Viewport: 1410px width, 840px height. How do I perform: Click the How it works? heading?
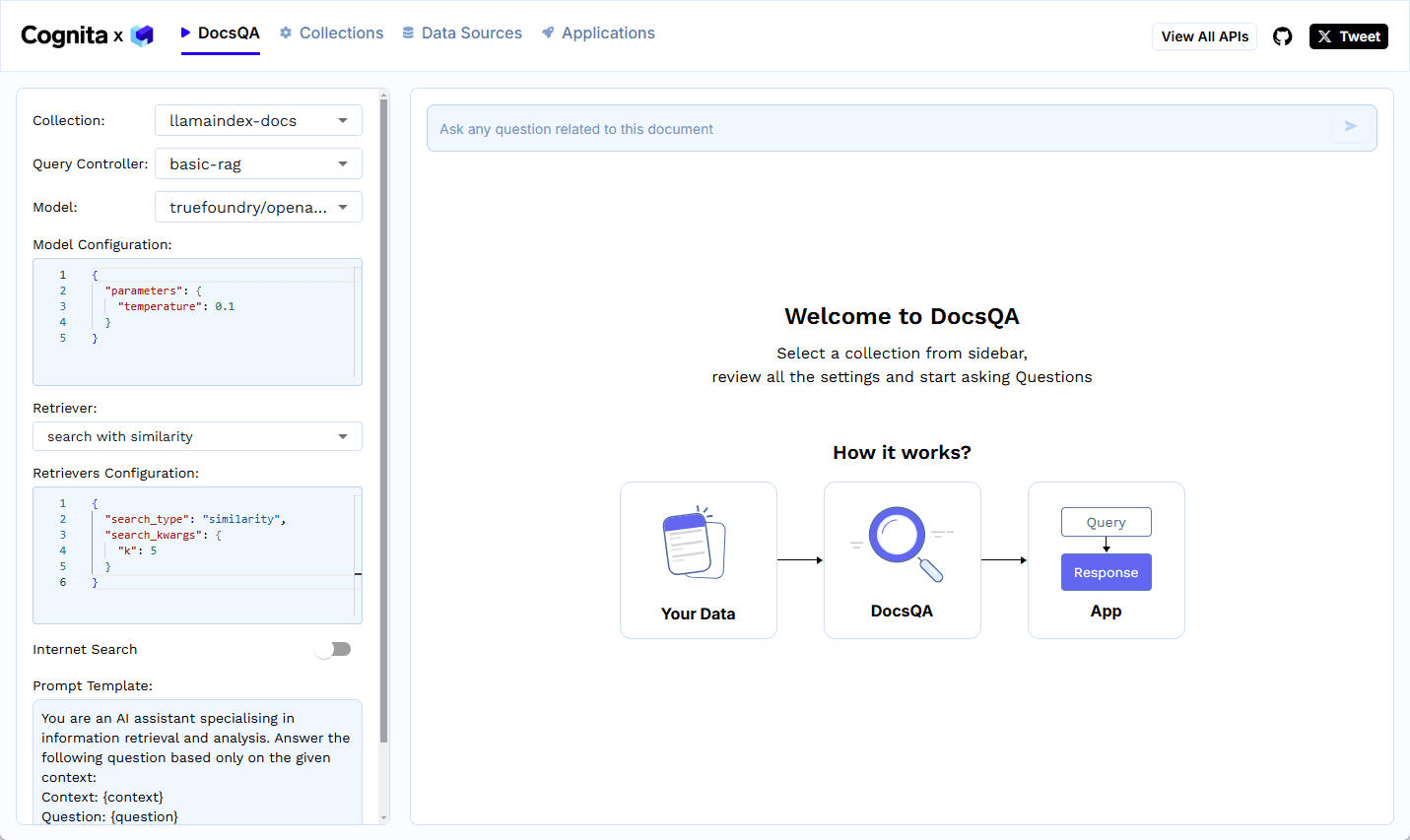(902, 452)
